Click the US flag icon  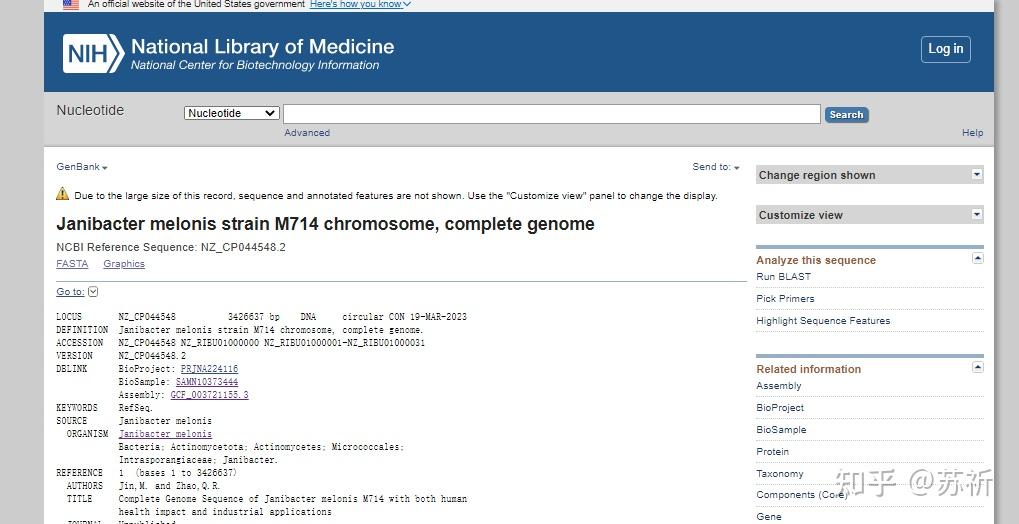tap(70, 5)
